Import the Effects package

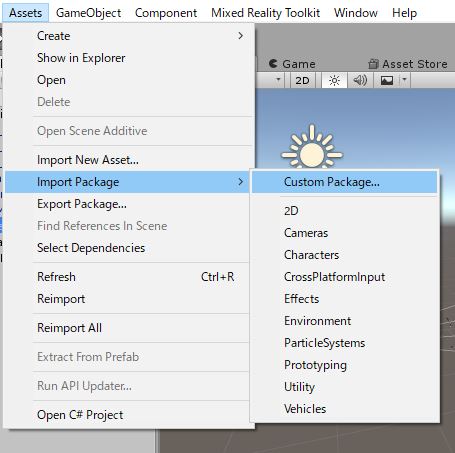coord(344,299)
